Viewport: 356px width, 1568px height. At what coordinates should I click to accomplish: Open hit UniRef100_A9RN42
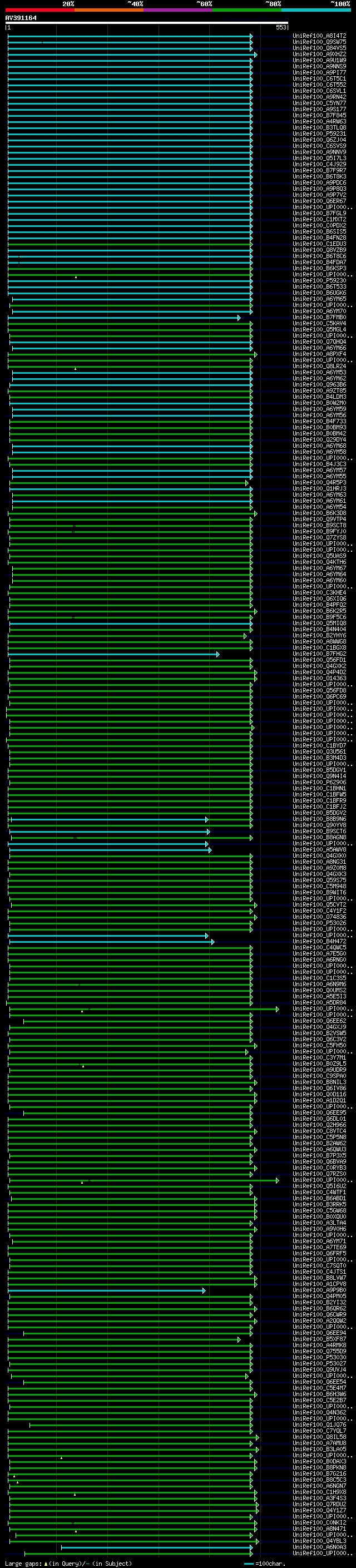tap(319, 97)
